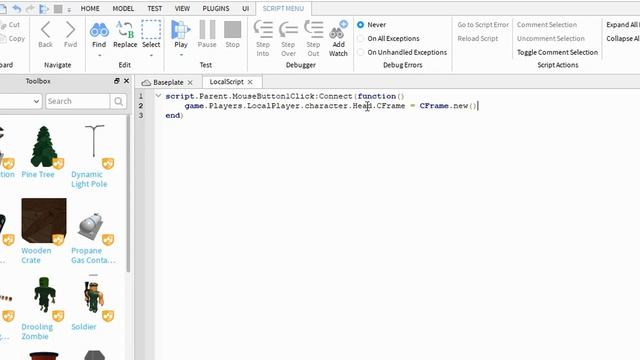The height and width of the screenshot is (360, 640).
Task: Click Comment Selection
Action: [x=547, y=24]
